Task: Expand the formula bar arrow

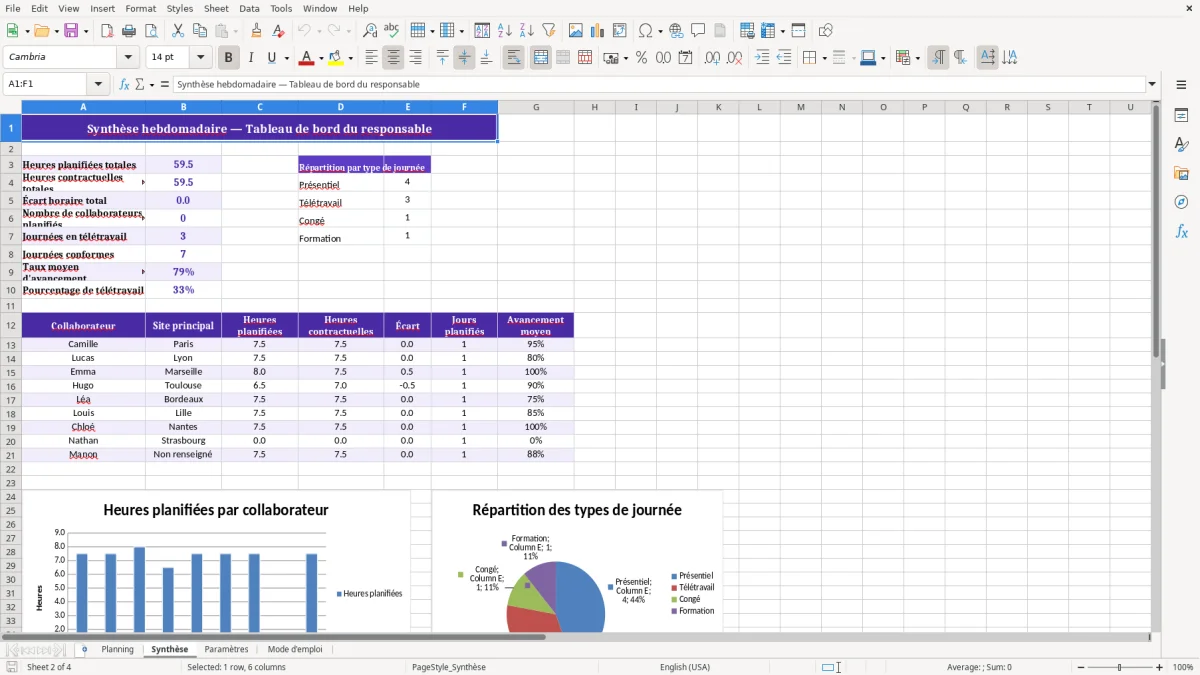Action: (1152, 85)
